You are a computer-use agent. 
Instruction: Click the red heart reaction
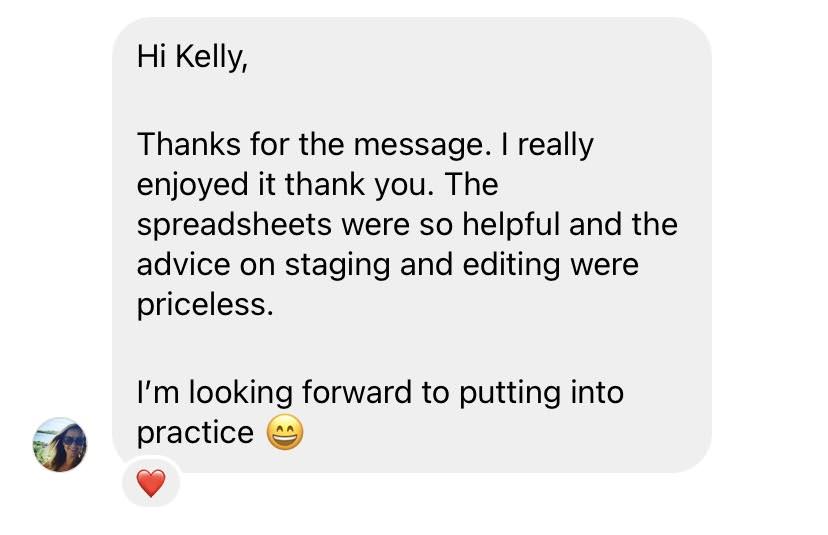point(150,485)
